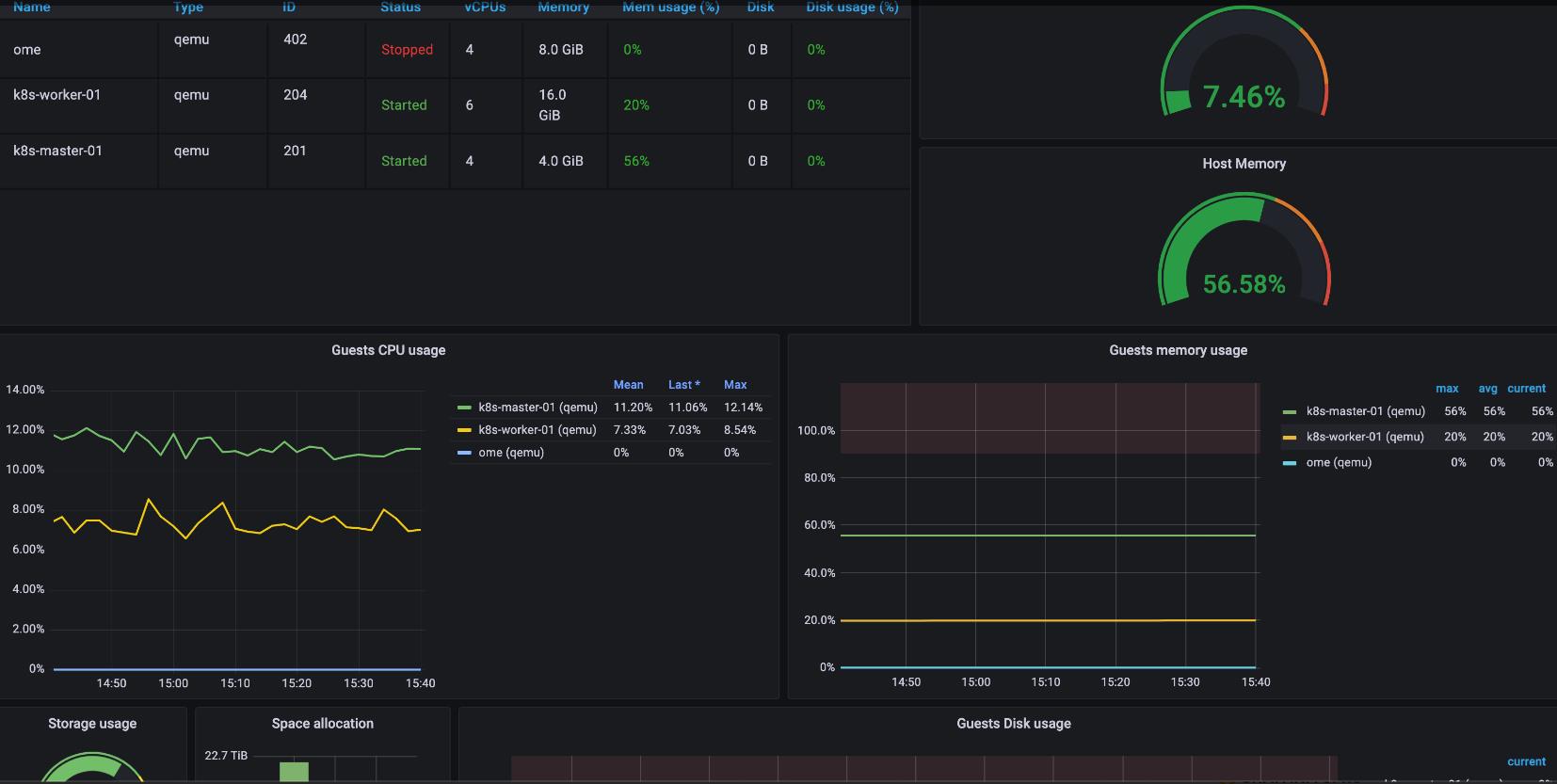Click the 7.46% gauge value
The height and width of the screenshot is (784, 1557).
pos(1244,97)
